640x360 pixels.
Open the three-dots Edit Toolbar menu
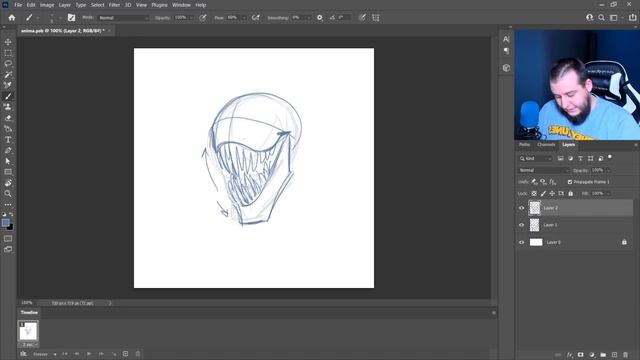pyautogui.click(x=8, y=204)
